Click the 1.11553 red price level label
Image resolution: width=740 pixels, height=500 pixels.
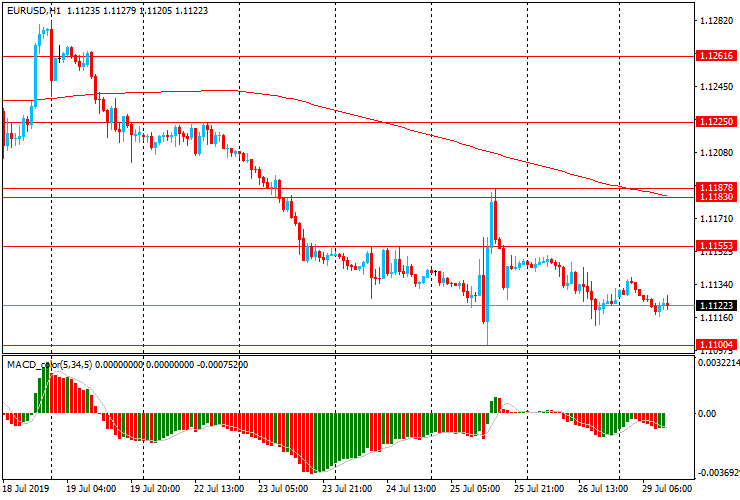click(716, 246)
